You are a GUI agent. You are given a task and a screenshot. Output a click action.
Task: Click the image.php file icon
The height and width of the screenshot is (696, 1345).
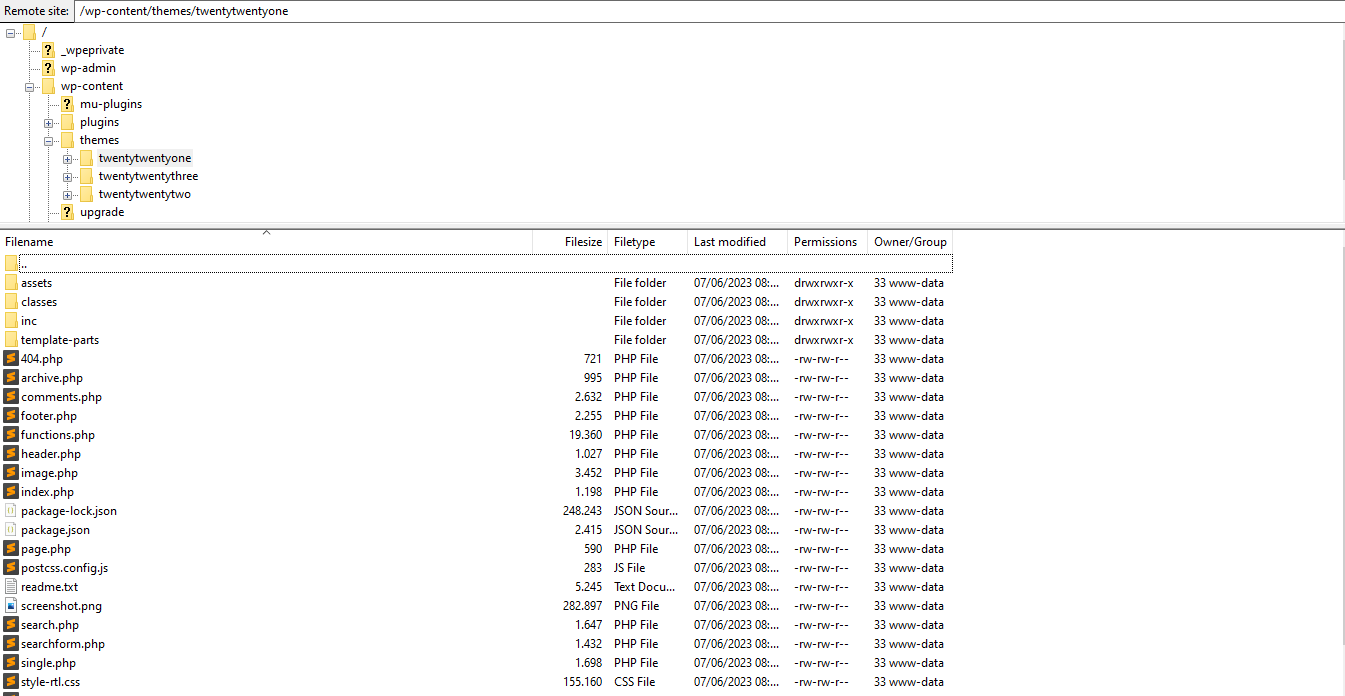[11, 473]
